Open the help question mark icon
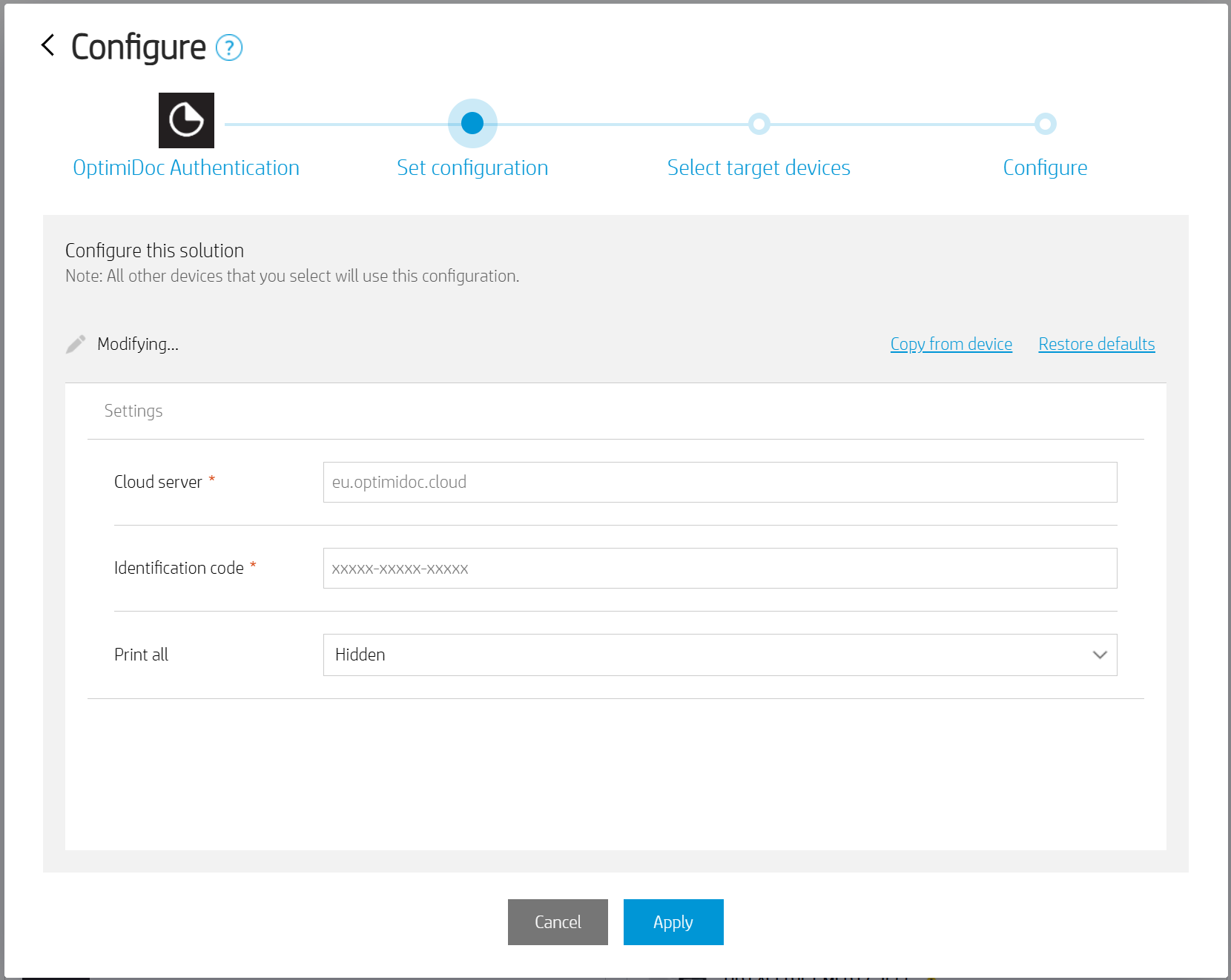 pyautogui.click(x=229, y=48)
